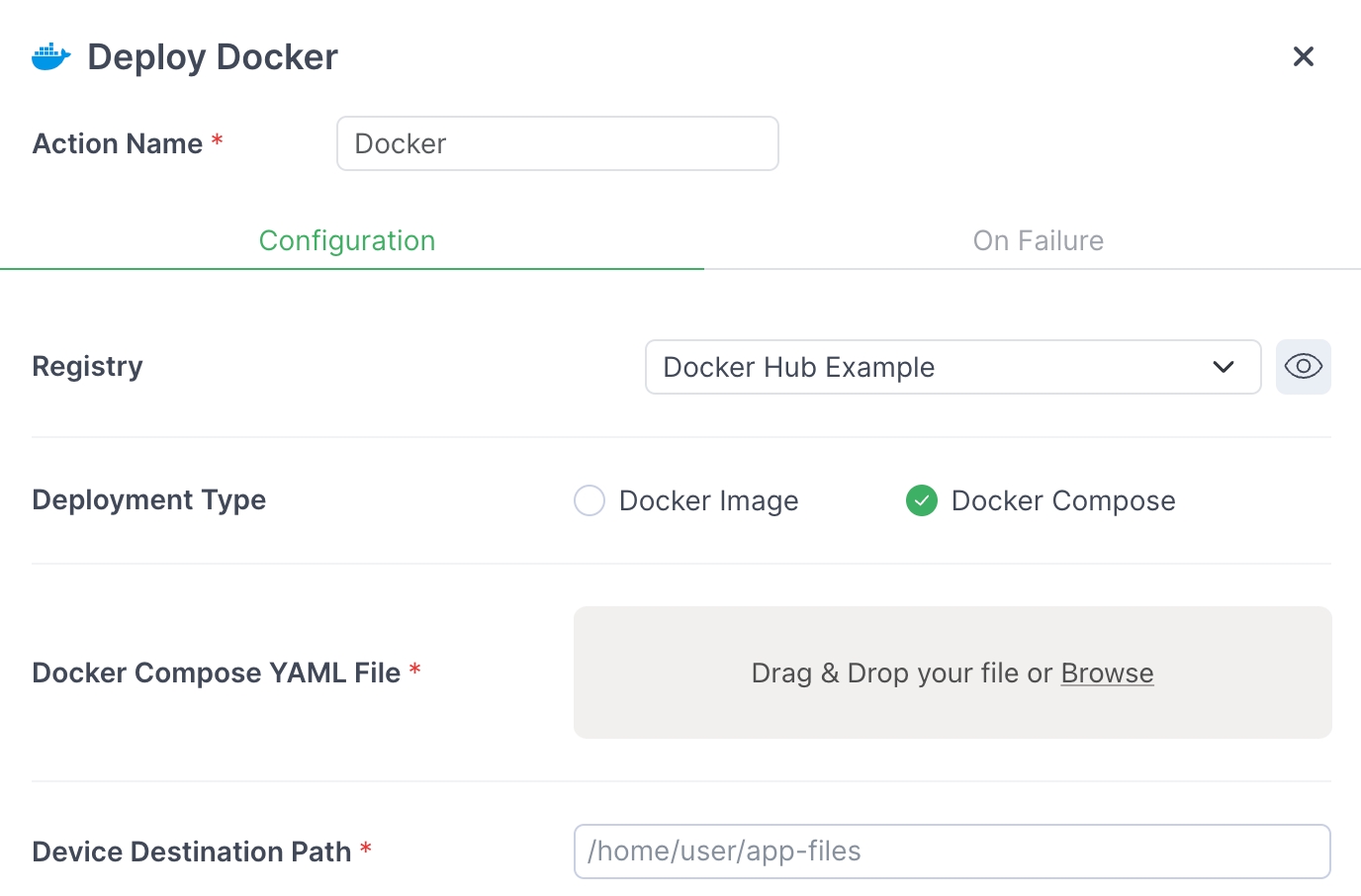Click the Device Destination Path field
This screenshot has height=896, width=1361.
click(x=952, y=851)
